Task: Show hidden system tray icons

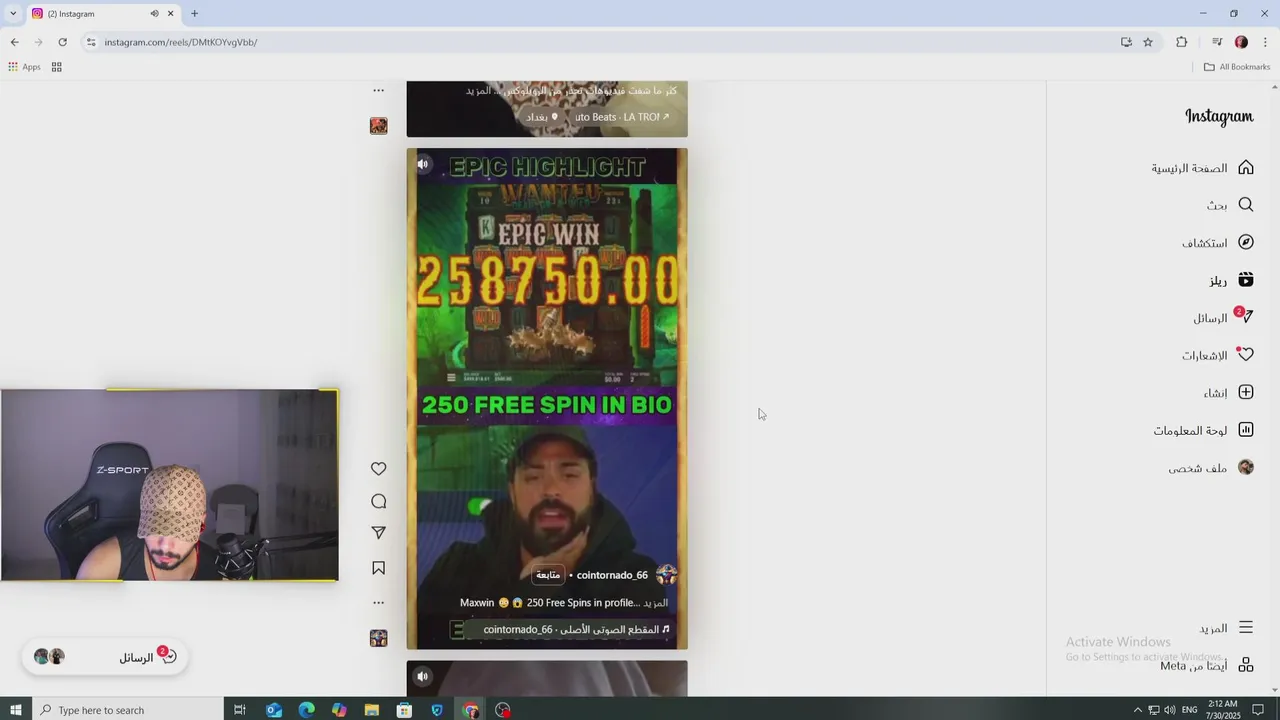Action: (1137, 710)
